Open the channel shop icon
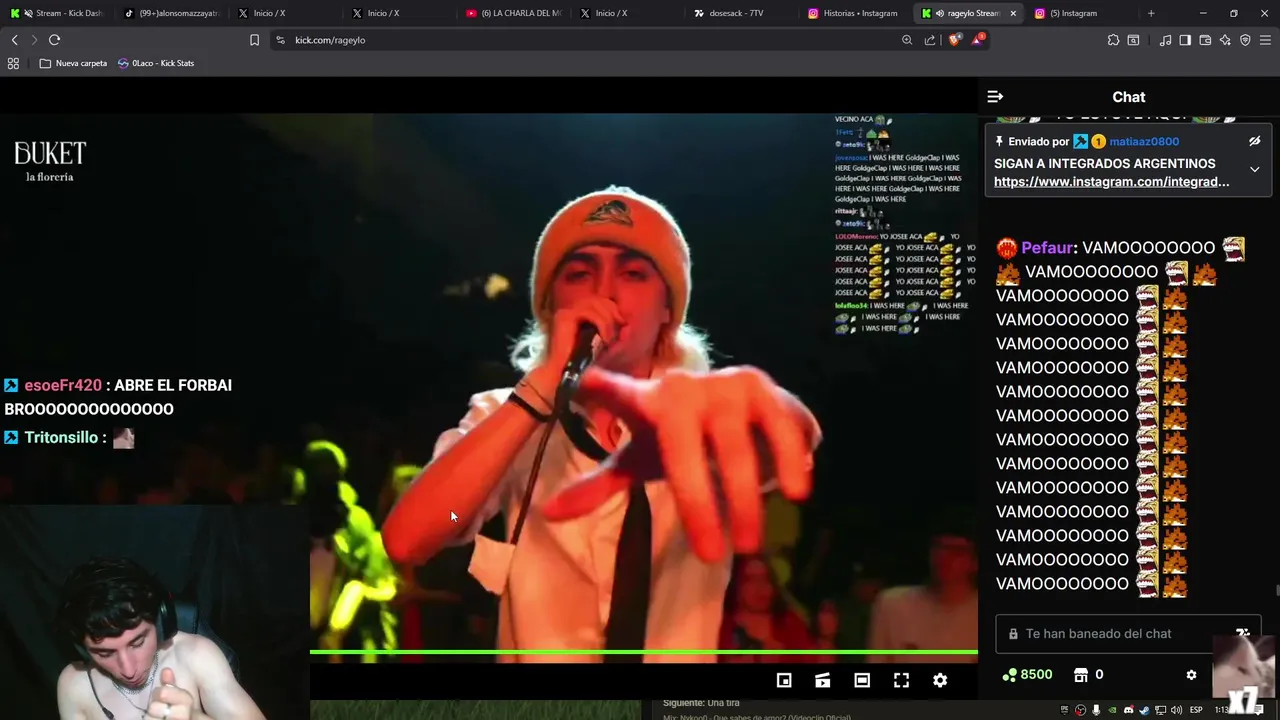Screen dimensions: 1280x720 tap(1080, 675)
